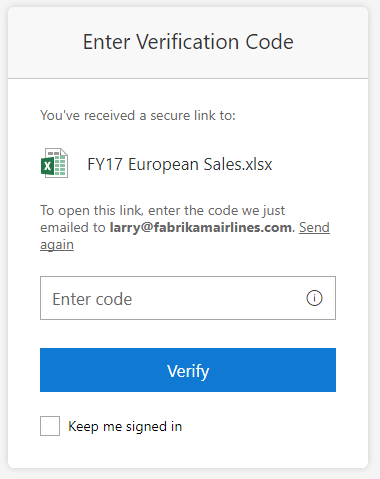The image size is (380, 479).
Task: Click the 'Enter code' placeholder text
Action: (x=92, y=299)
